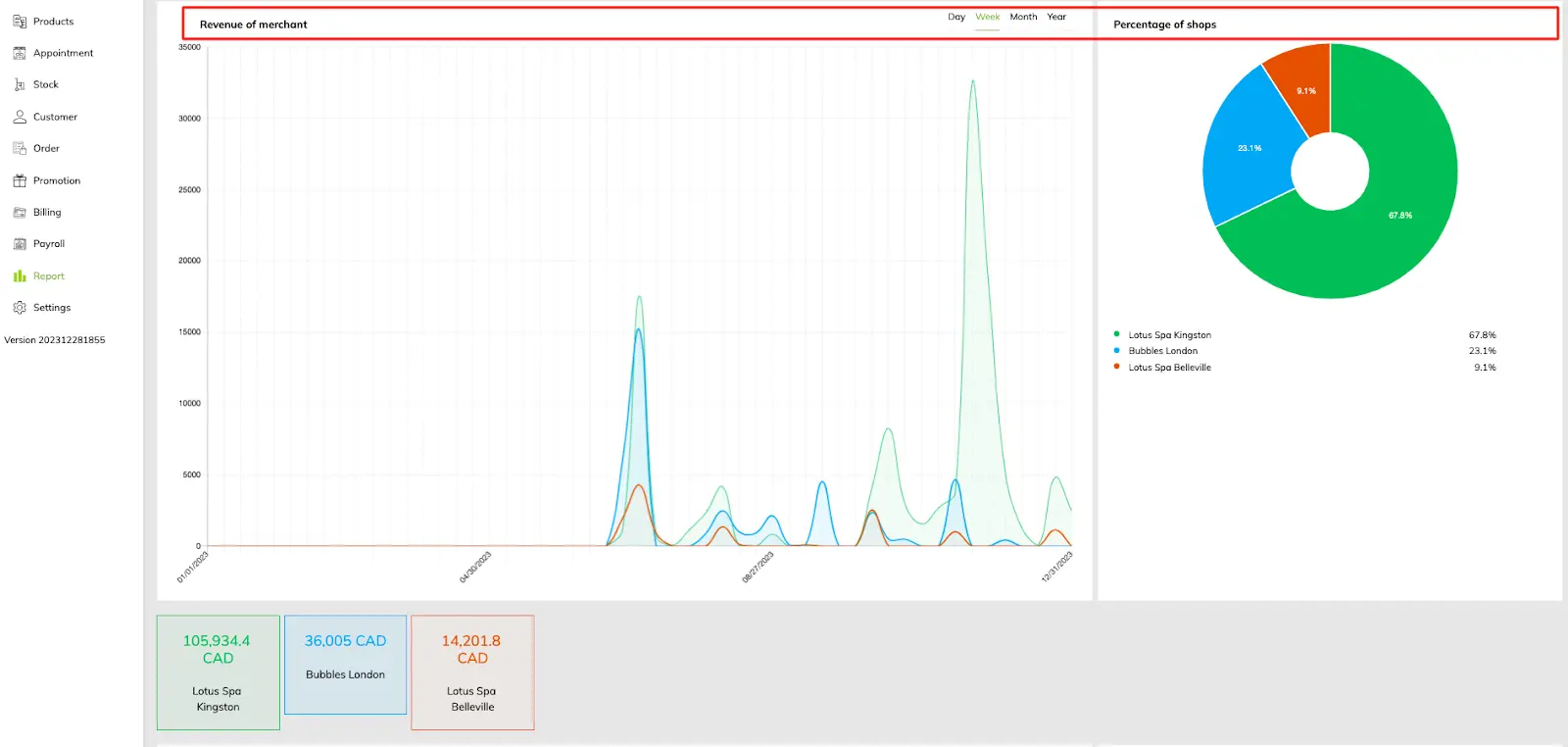Click the Revenue of merchant heading
1568x747 pixels.
pos(253,25)
